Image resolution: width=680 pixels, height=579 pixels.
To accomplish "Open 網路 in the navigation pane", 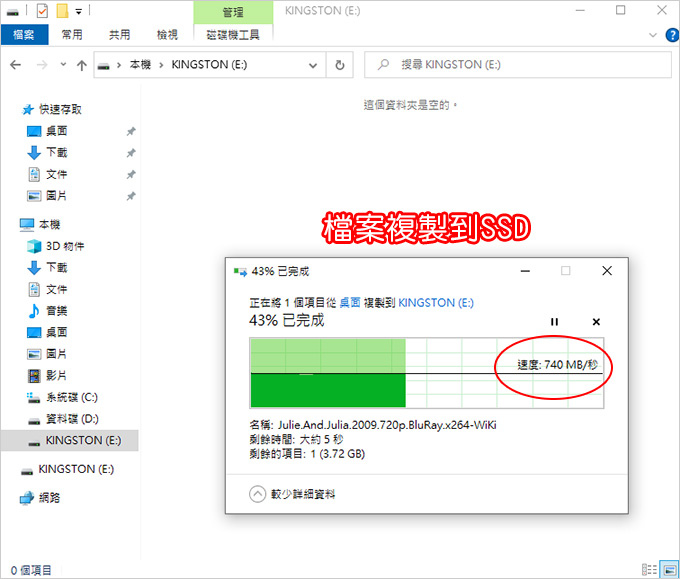I will (x=49, y=497).
